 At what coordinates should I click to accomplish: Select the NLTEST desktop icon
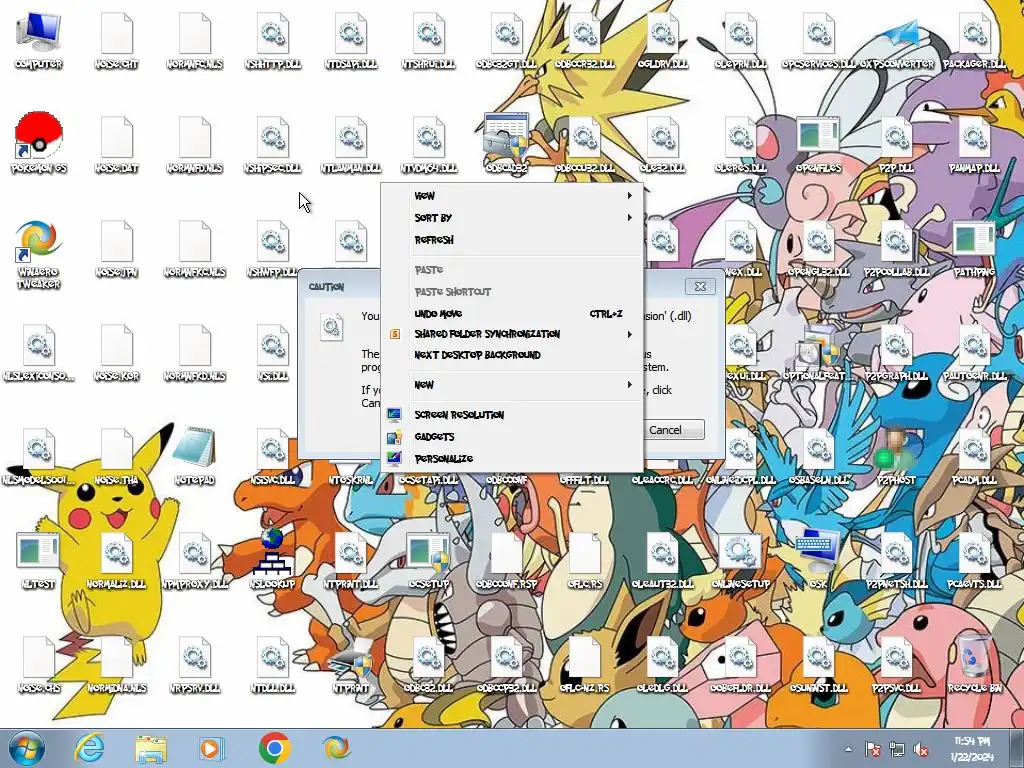pos(38,559)
